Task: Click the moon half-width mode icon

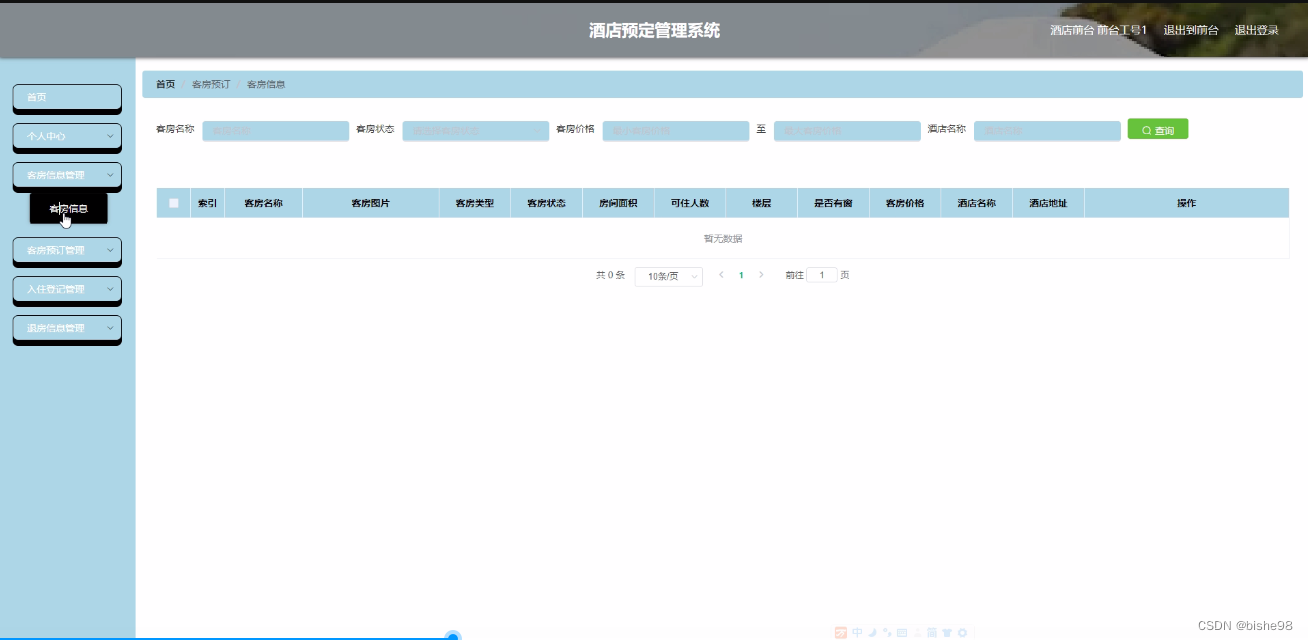Action: tap(873, 632)
